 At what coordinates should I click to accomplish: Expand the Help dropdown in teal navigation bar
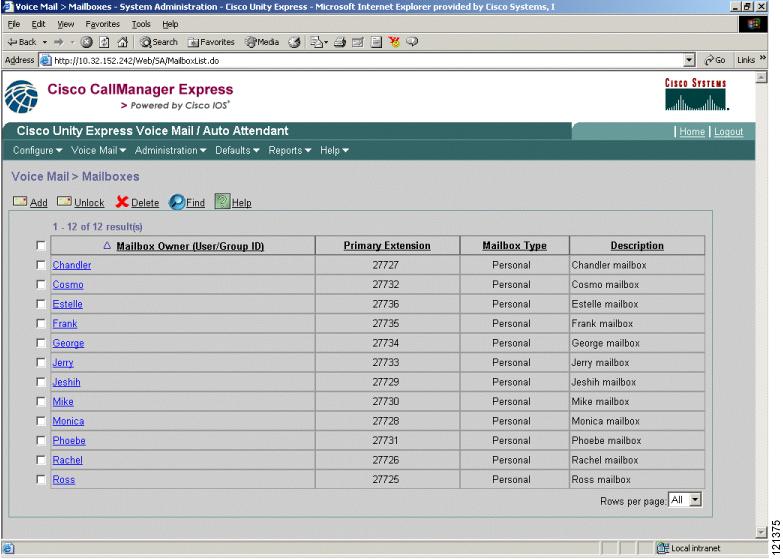334,150
